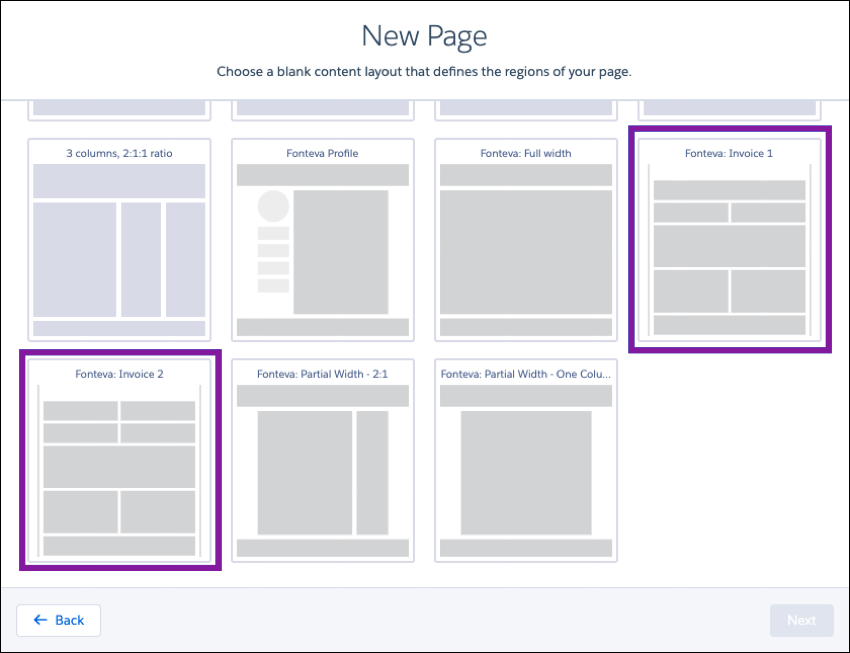Click the disabled Next button
The image size is (850, 653).
click(x=801, y=620)
